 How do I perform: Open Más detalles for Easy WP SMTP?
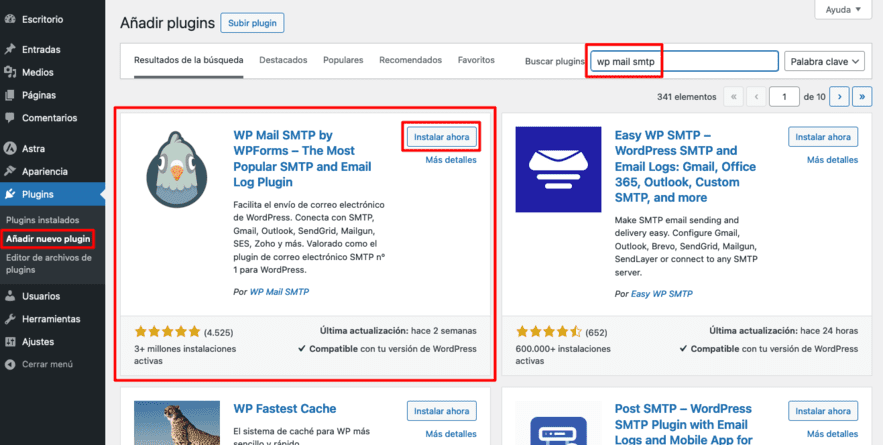[x=832, y=160]
